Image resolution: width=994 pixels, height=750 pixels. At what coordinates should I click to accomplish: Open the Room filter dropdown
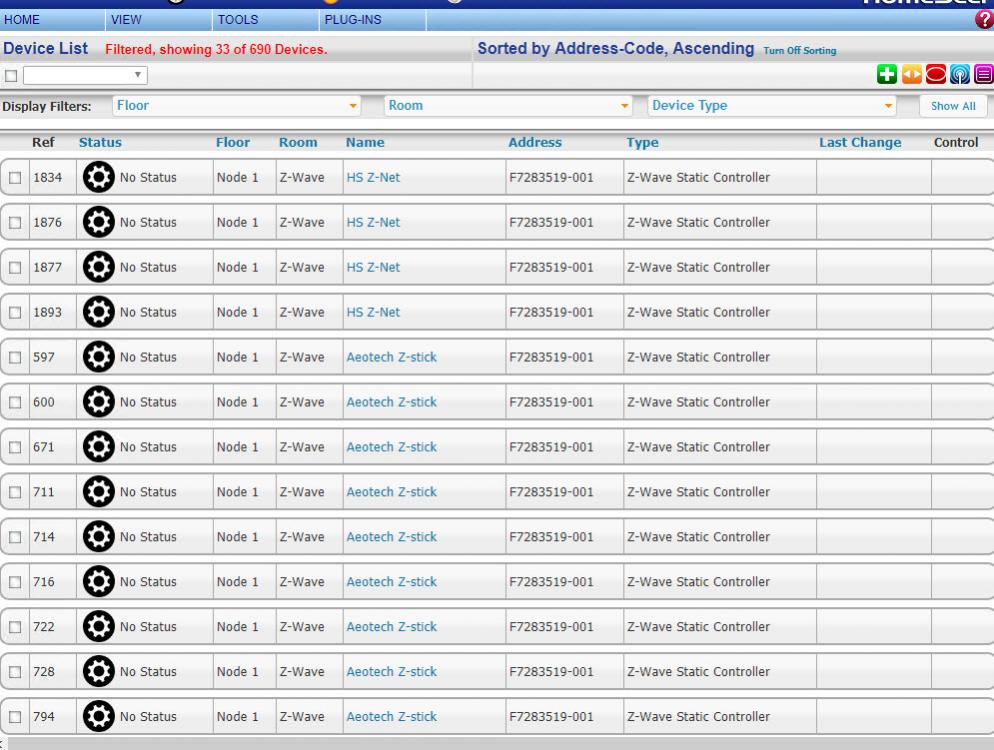coord(510,106)
